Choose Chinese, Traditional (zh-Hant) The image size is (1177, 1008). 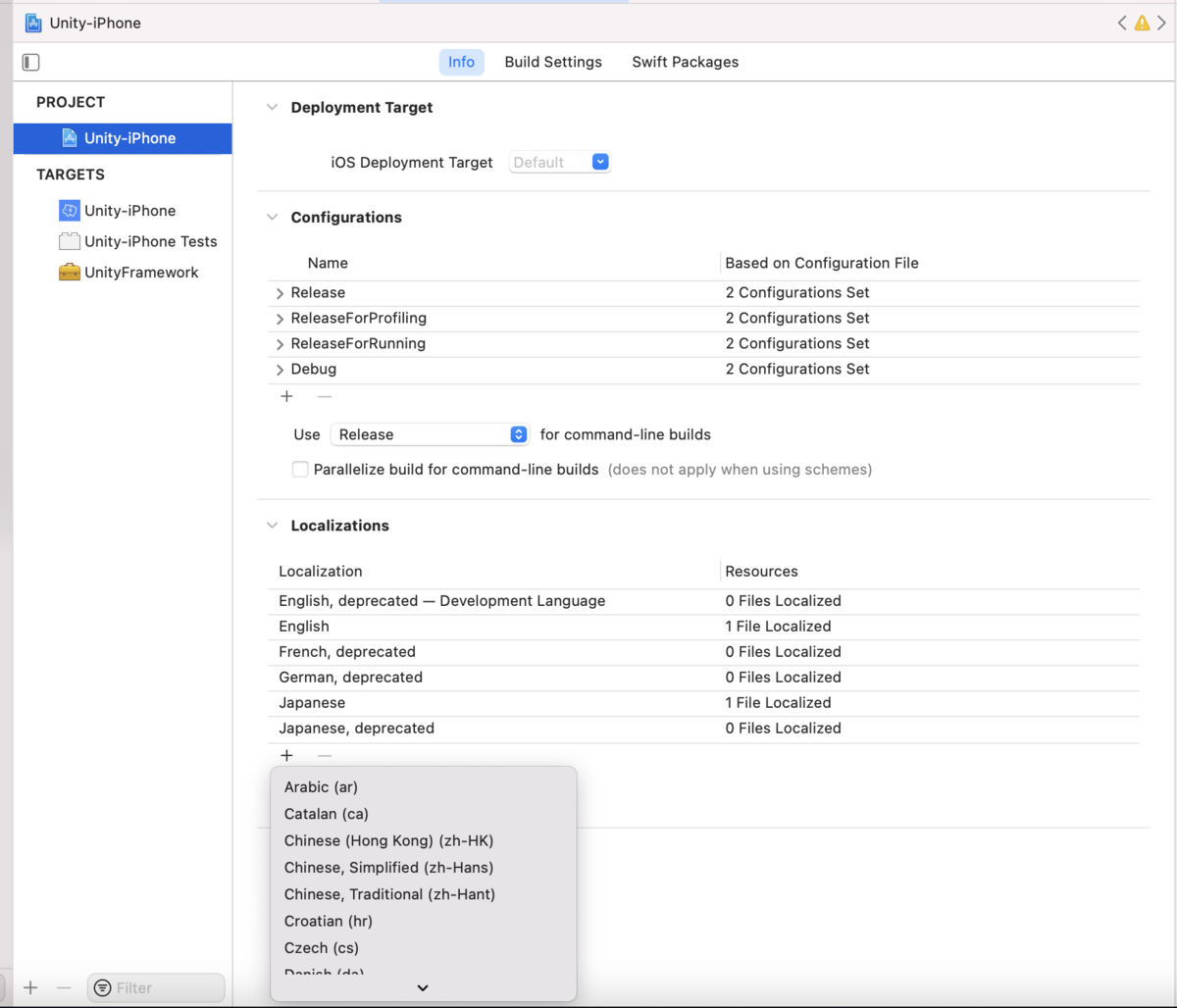pos(423,894)
